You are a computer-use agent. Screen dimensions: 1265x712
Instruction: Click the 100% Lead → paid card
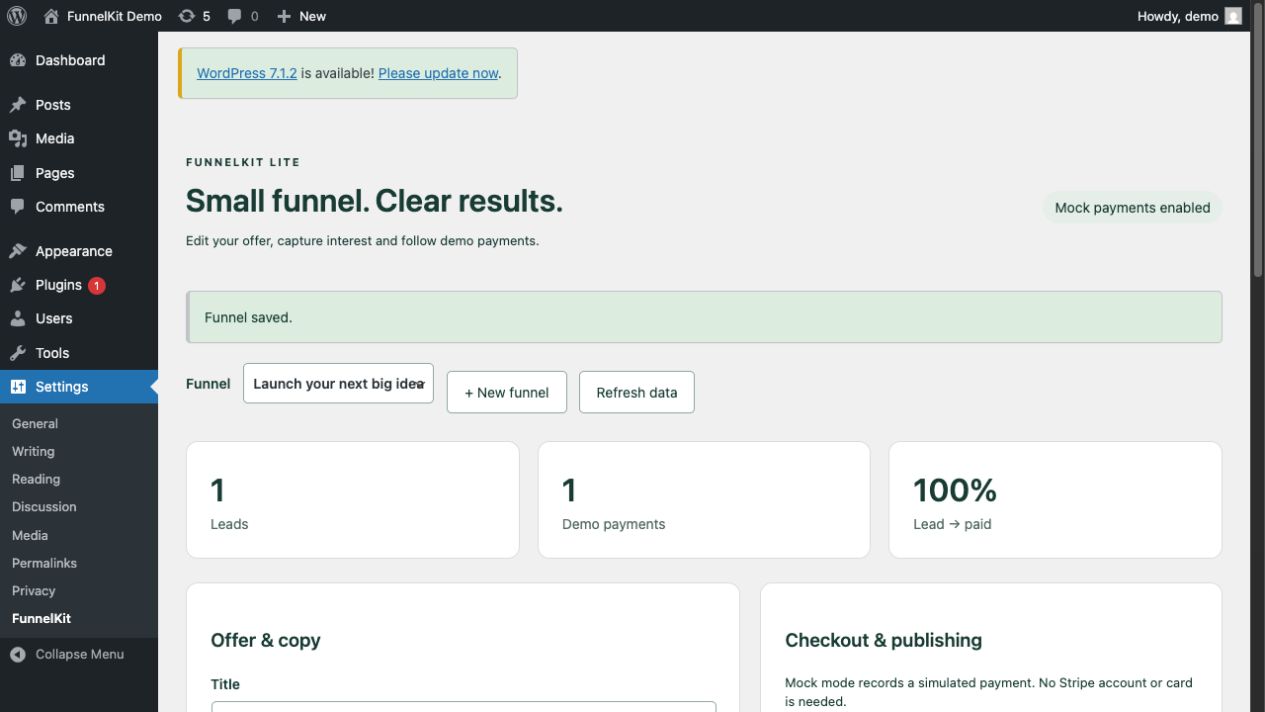[1055, 500]
